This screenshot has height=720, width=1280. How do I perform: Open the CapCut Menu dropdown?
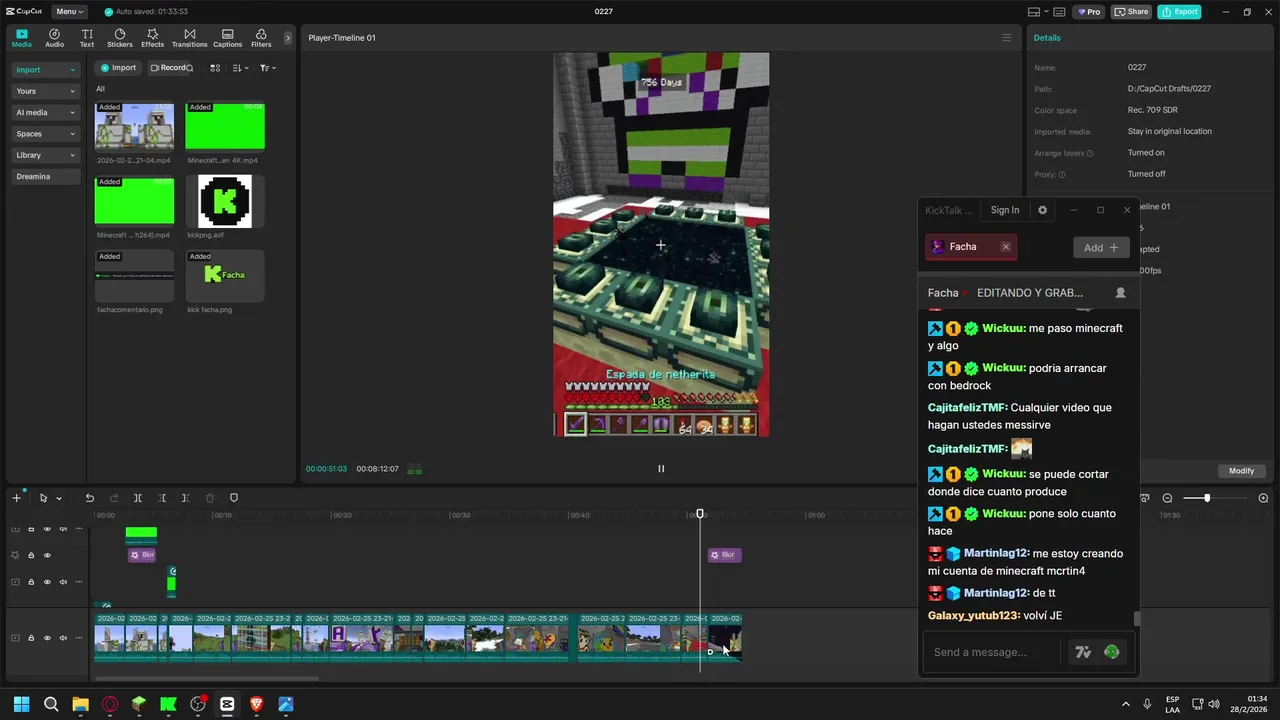click(x=68, y=12)
